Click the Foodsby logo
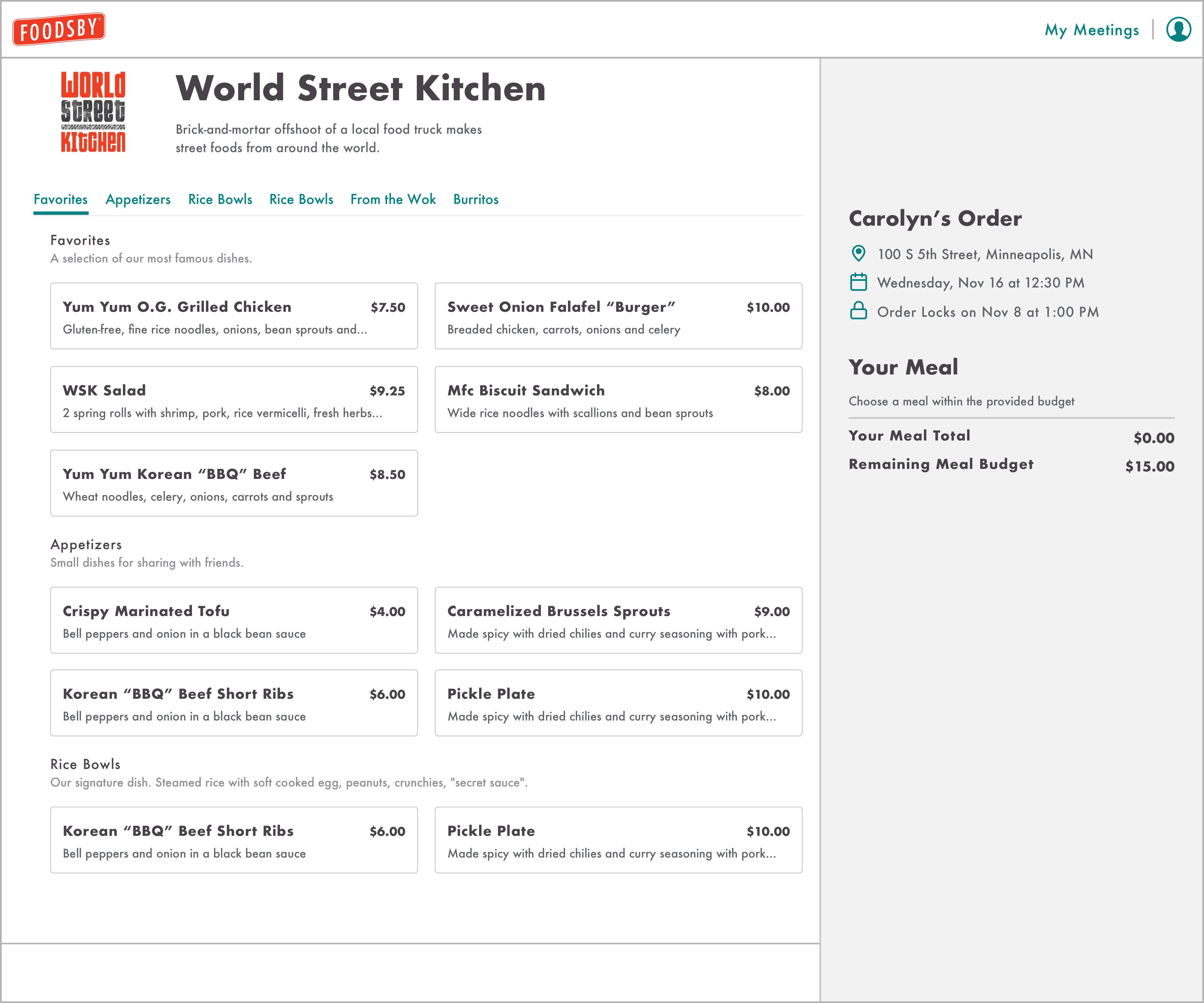This screenshot has width=1204, height=1003. tap(58, 29)
